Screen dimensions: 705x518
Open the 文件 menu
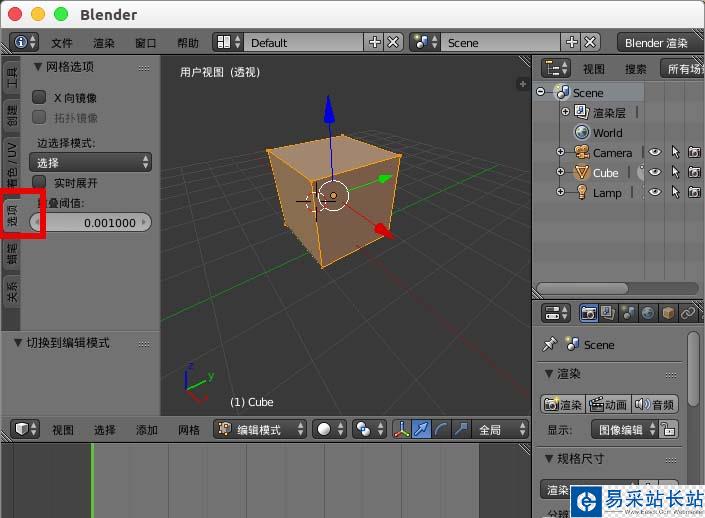[62, 43]
